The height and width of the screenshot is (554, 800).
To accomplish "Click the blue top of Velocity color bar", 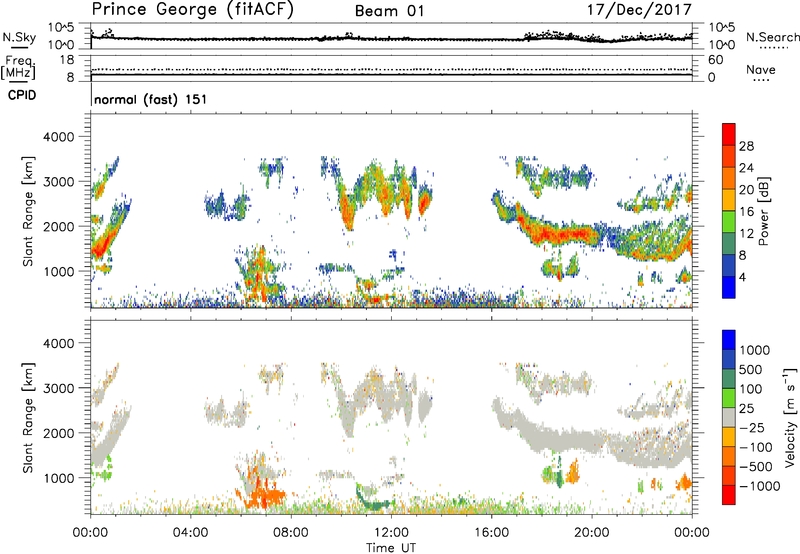I will [x=729, y=340].
